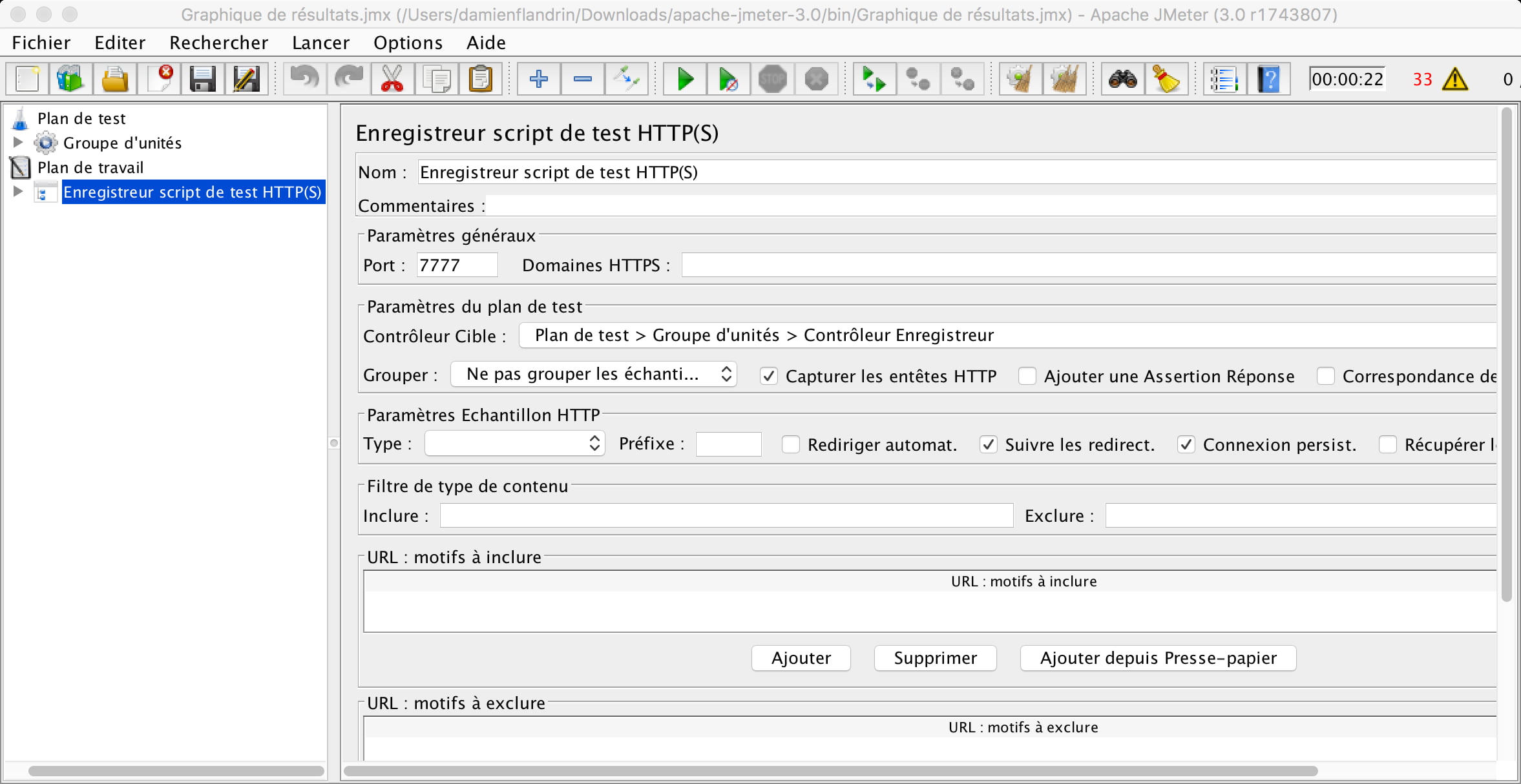Image resolution: width=1521 pixels, height=784 pixels.
Task: Click Start without pauses icon
Action: (x=728, y=79)
